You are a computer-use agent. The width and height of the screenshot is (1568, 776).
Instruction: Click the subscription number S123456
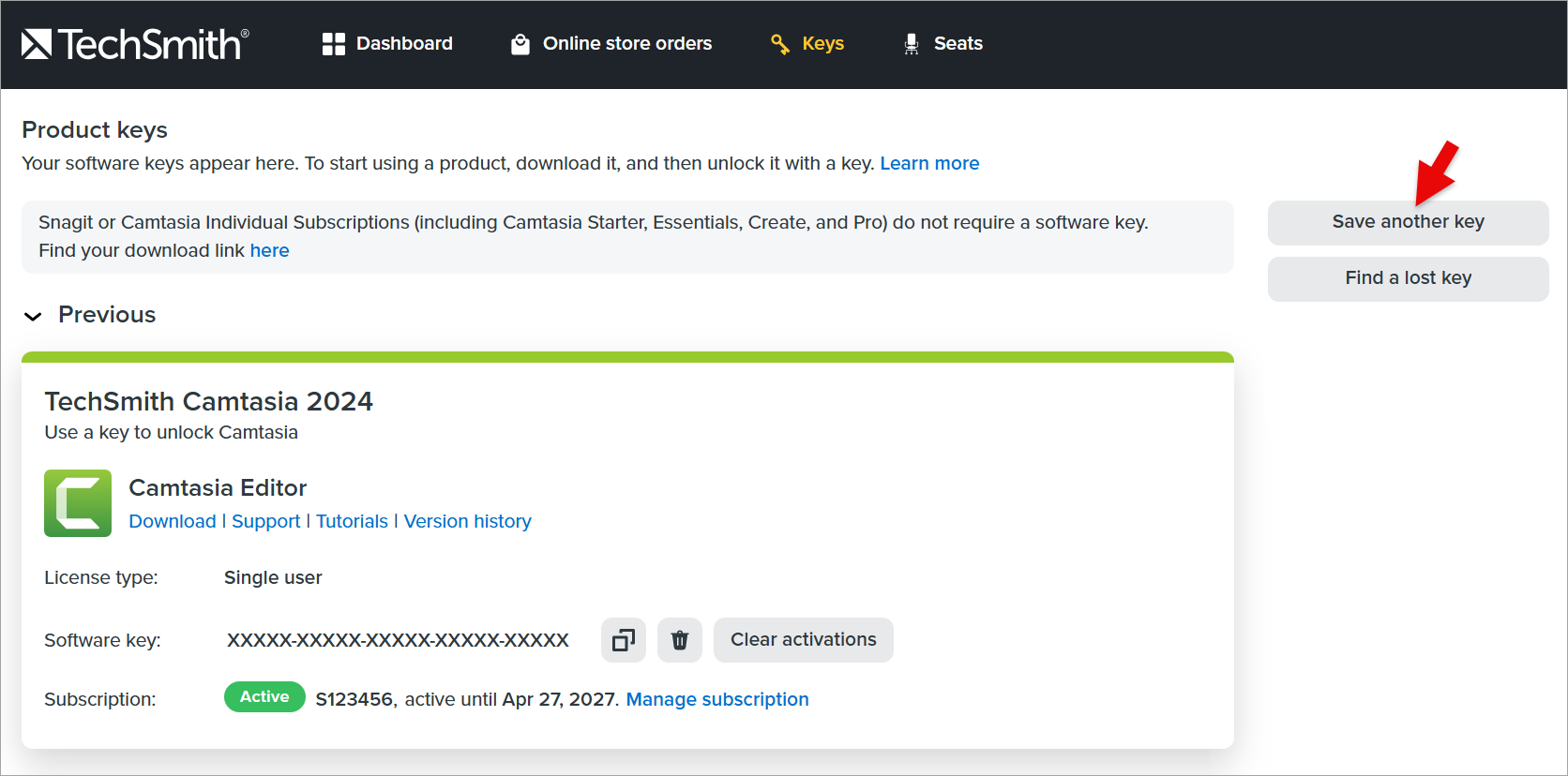click(x=354, y=699)
